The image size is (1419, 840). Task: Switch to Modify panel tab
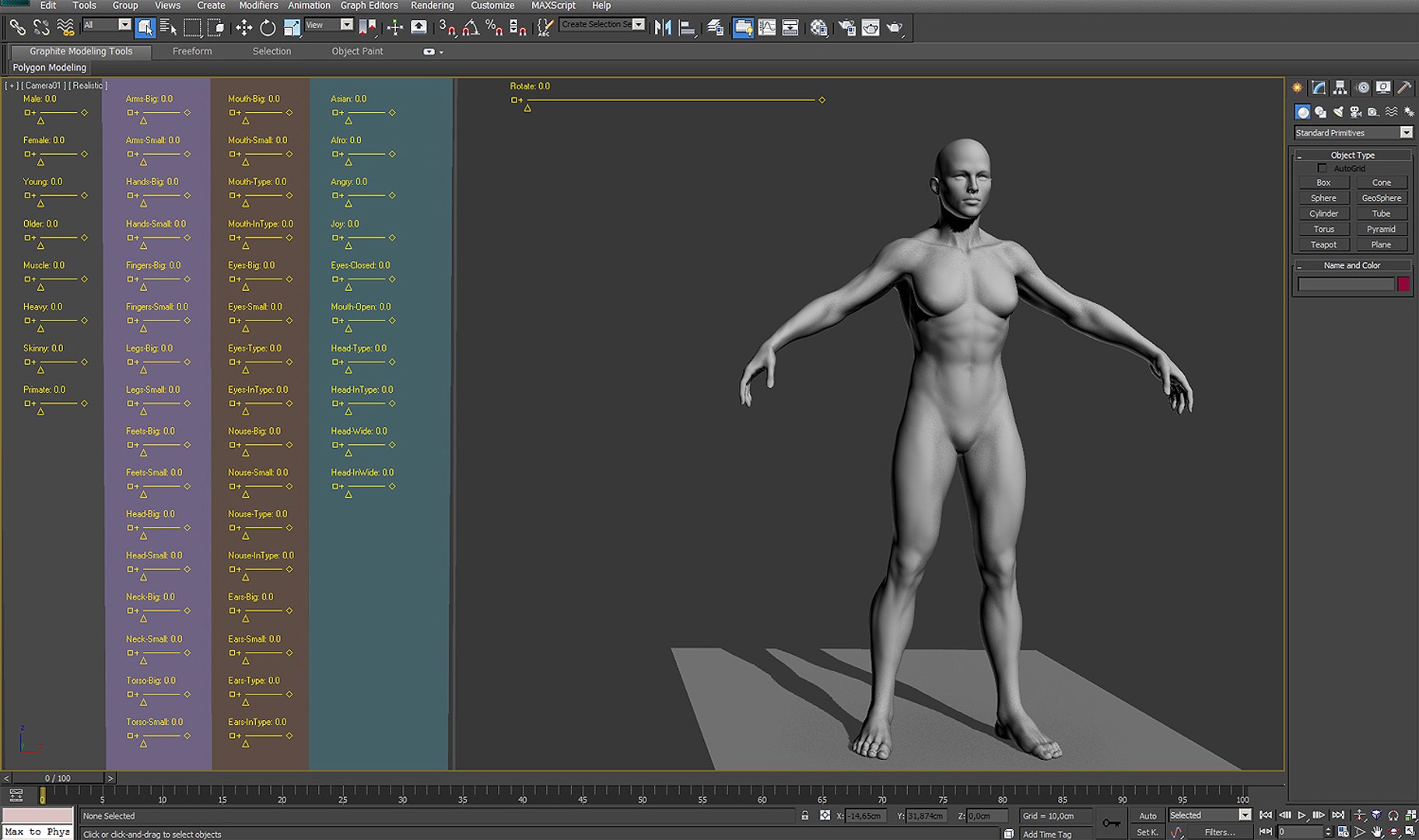point(1319,88)
